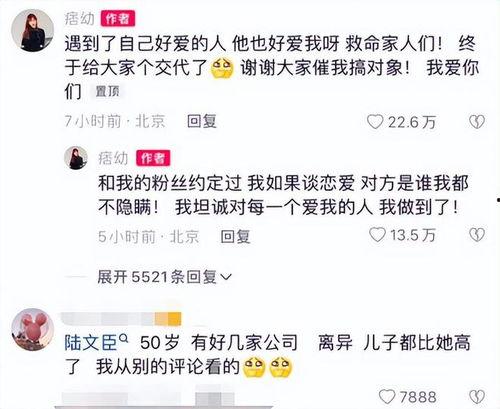Reply to the comment posted 7小时前
Image resolution: width=500 pixels, height=409 pixels.
202,121
